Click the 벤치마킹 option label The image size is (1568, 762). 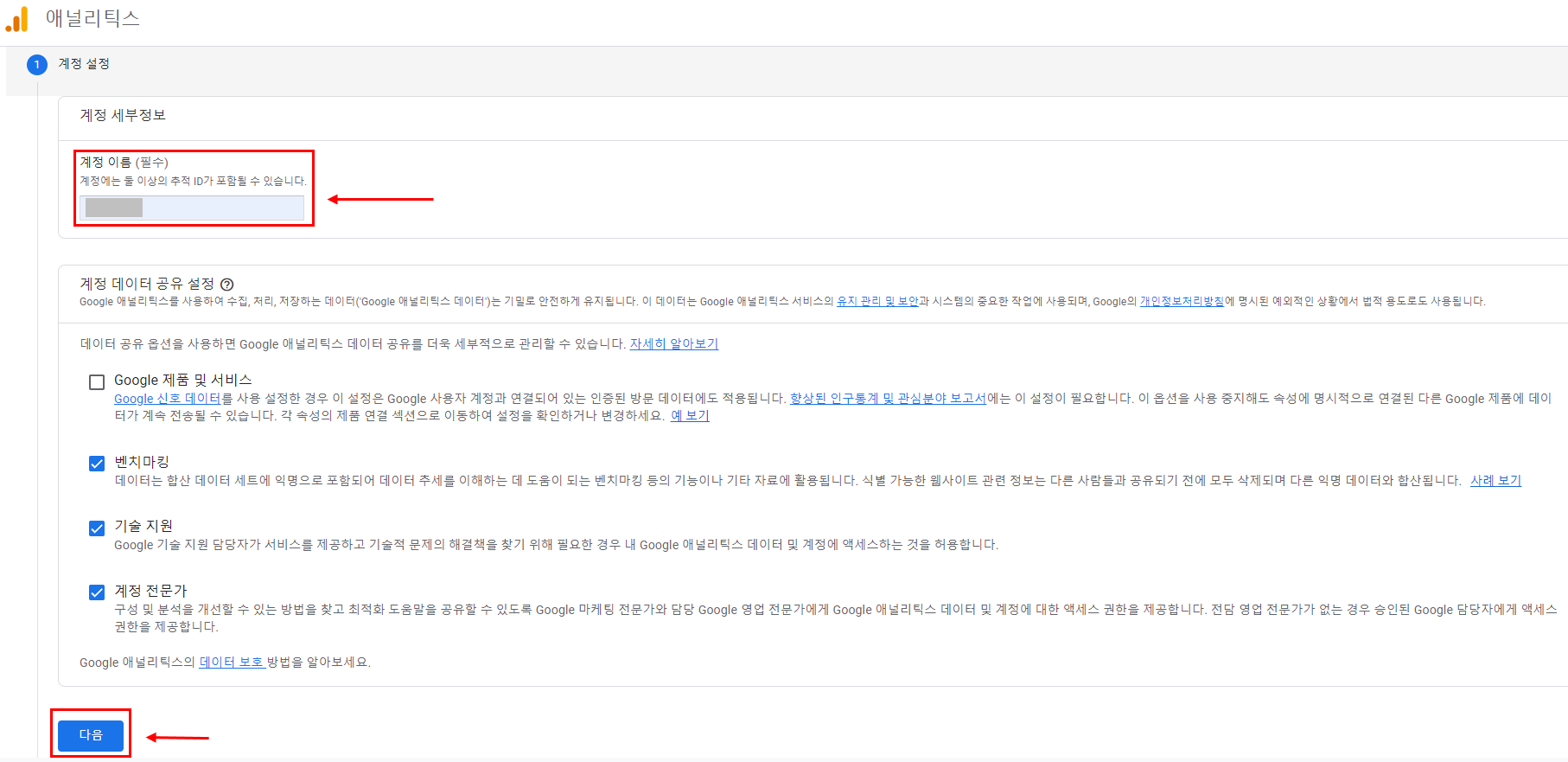[x=142, y=462]
